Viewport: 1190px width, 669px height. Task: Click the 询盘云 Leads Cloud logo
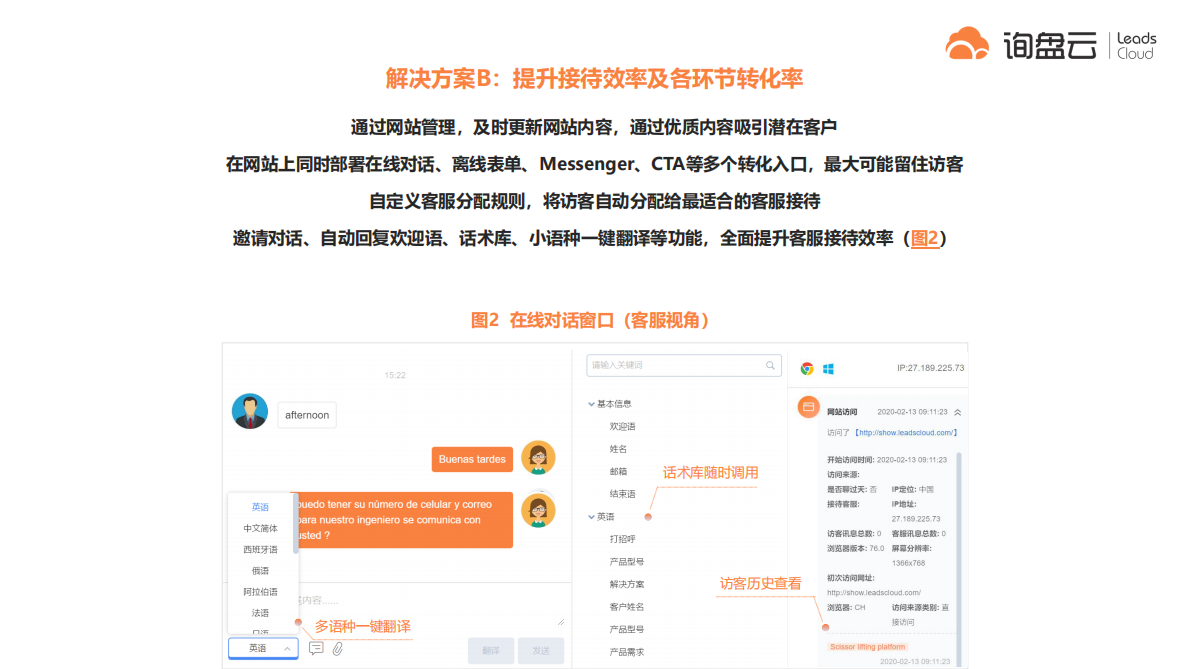[x=1050, y=43]
